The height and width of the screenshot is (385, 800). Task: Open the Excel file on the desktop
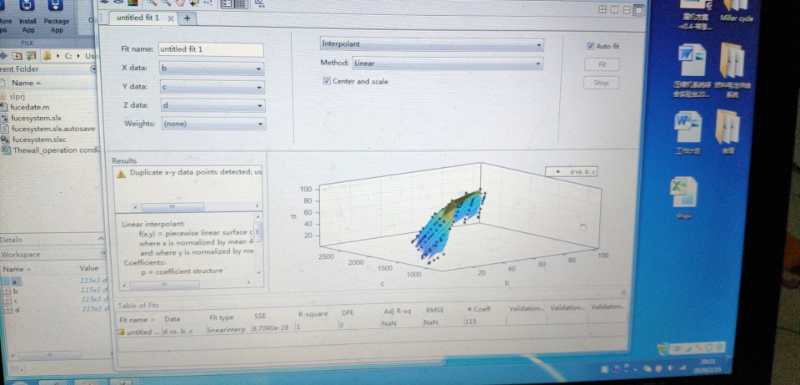(x=684, y=192)
